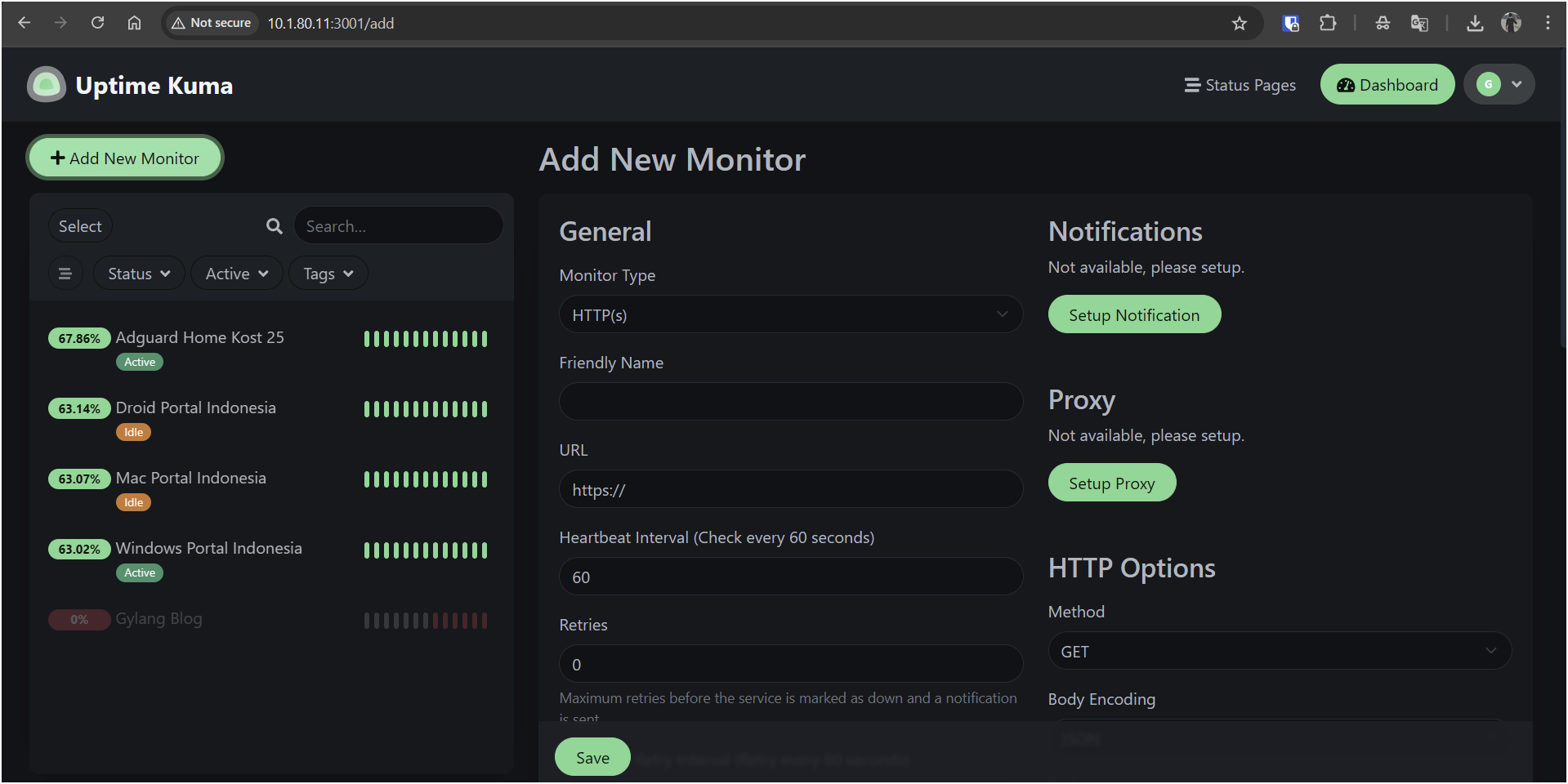Focus the Retries input field
The image size is (1568, 784).
pyautogui.click(x=791, y=664)
